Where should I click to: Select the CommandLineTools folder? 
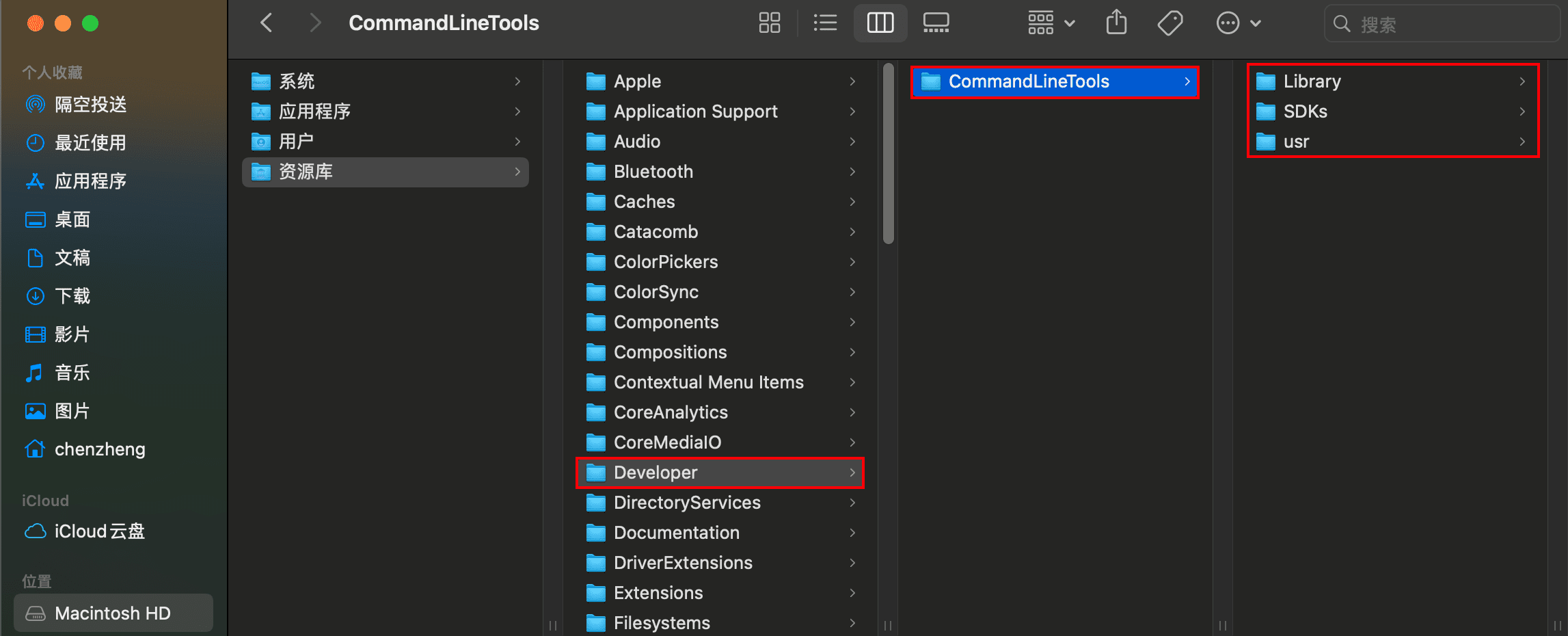point(1055,81)
